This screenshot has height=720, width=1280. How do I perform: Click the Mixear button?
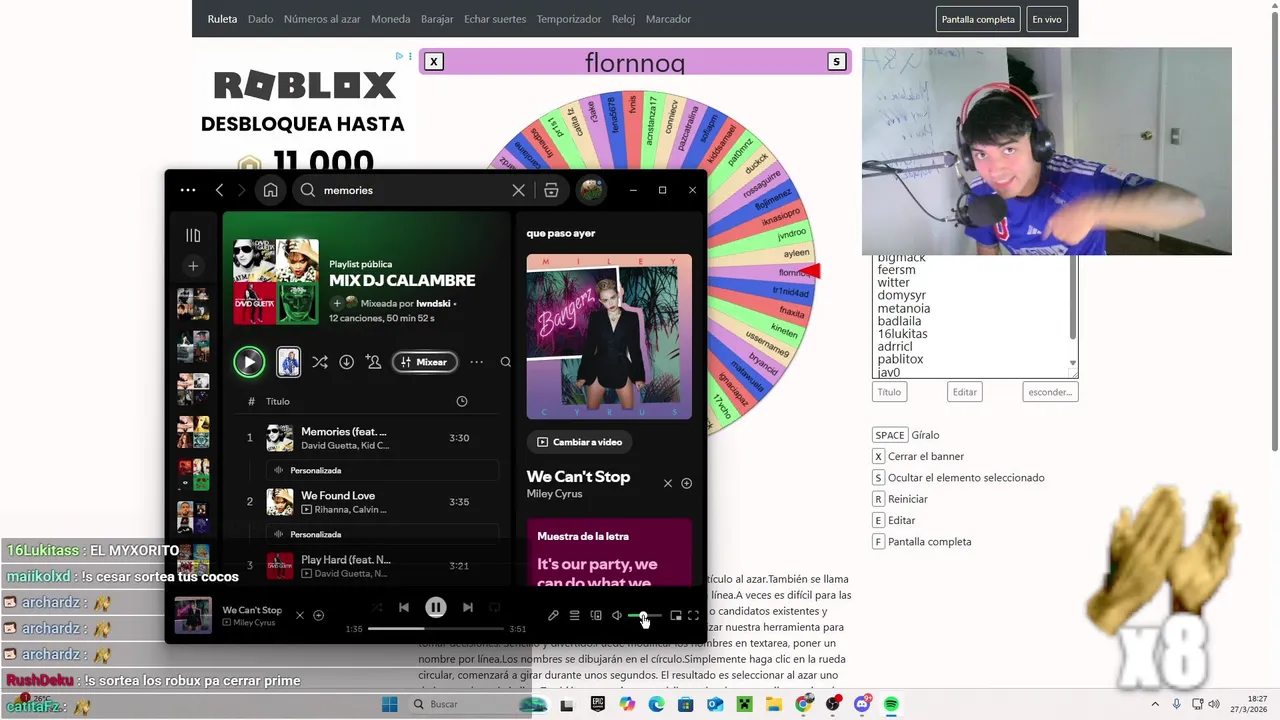(x=425, y=362)
